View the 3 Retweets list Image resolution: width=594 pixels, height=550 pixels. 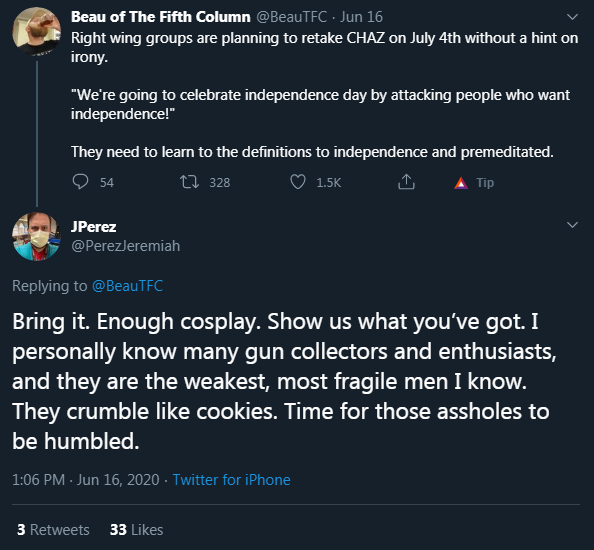tap(53, 530)
